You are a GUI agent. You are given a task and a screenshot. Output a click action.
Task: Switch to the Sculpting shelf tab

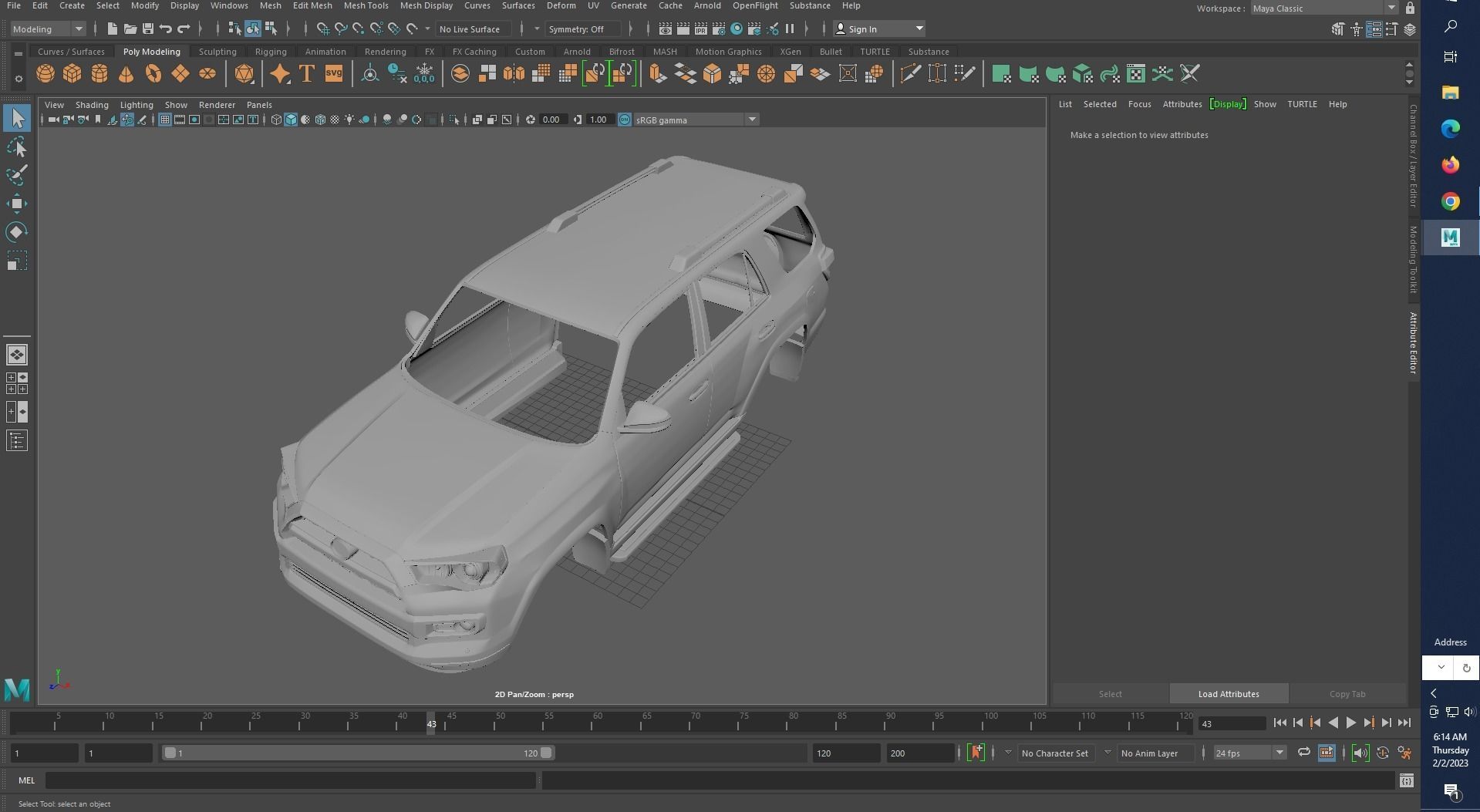point(217,52)
